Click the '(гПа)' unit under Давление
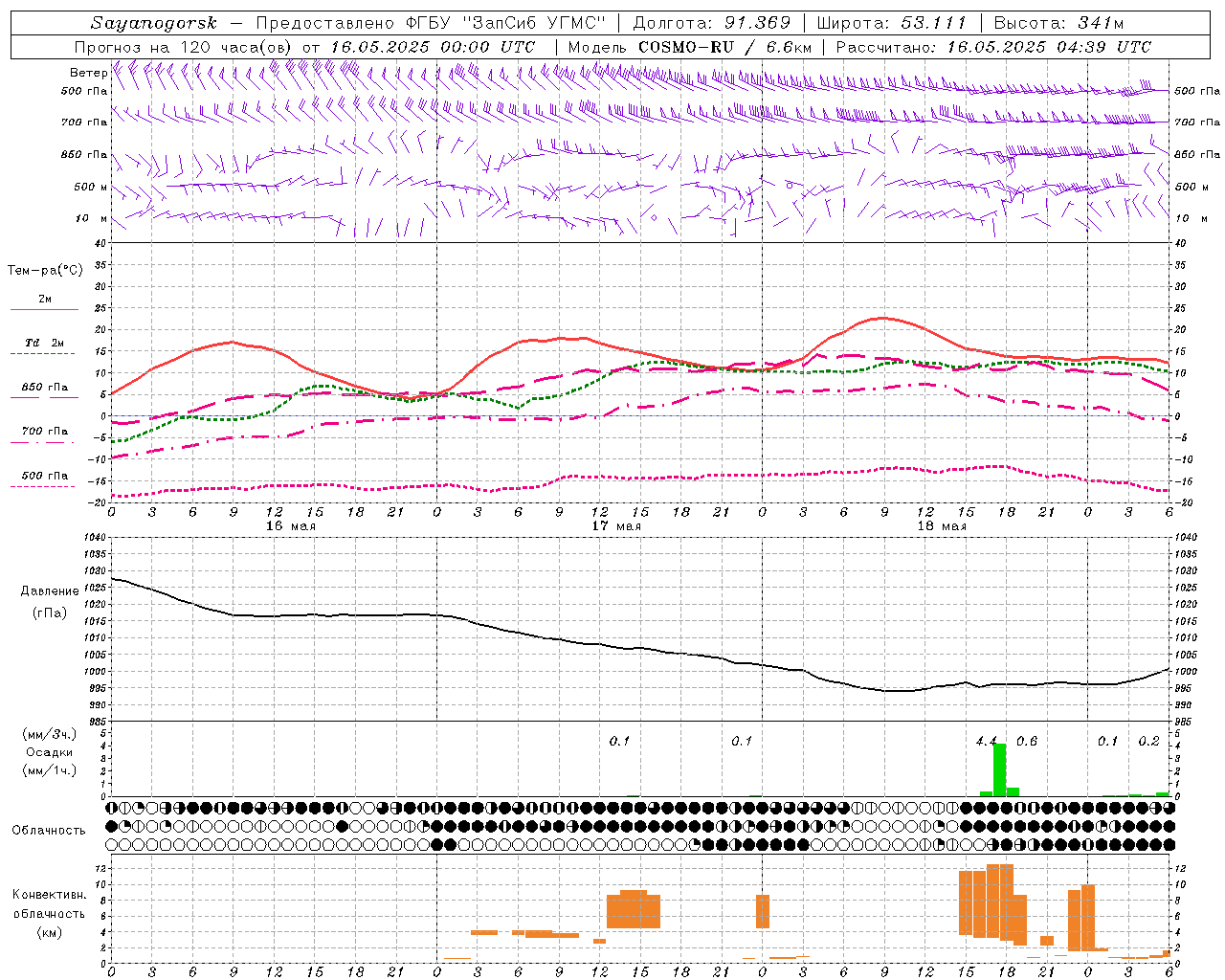Screen dimensions: 1225x980 50,612
